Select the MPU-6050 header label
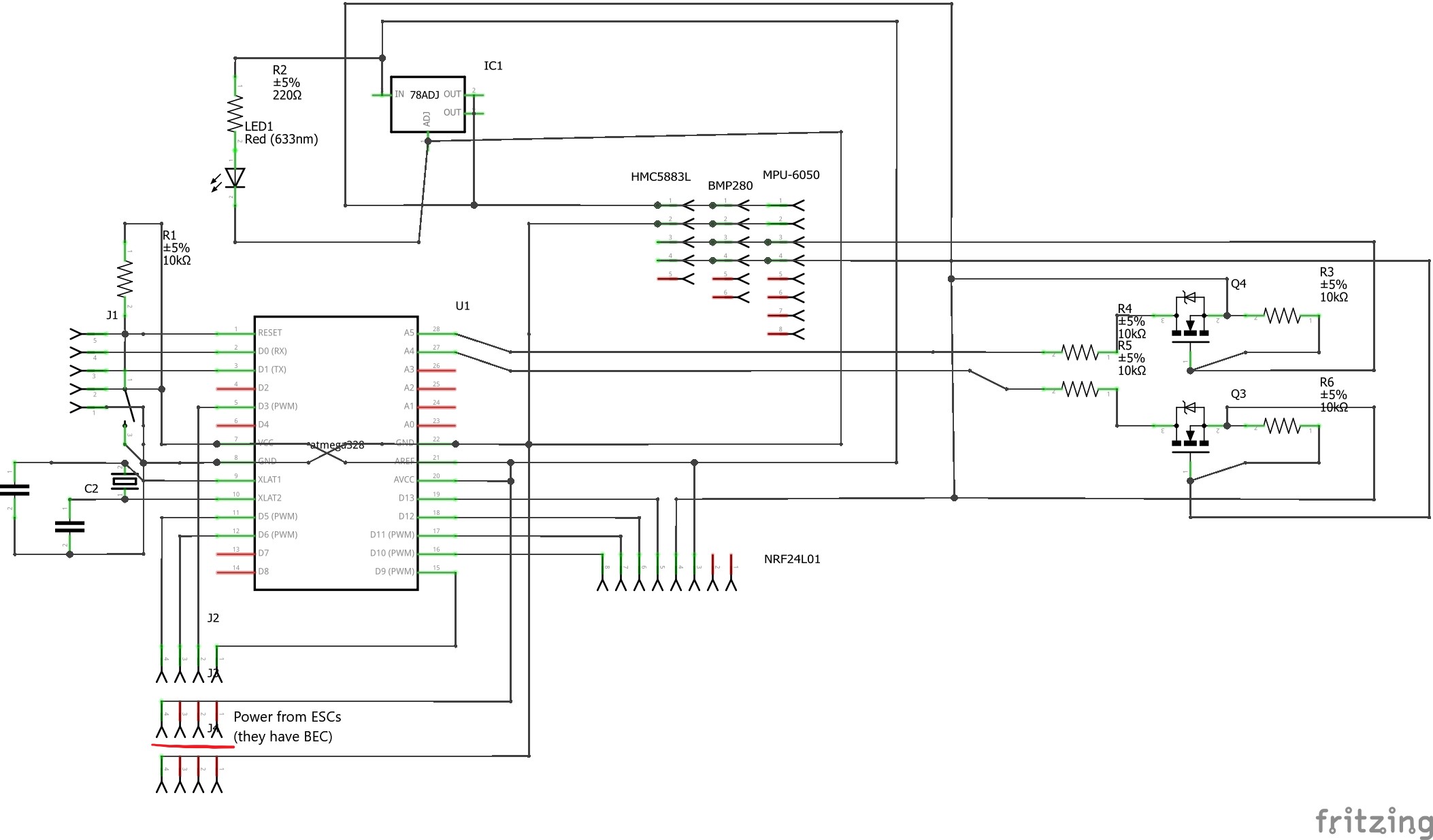 pyautogui.click(x=791, y=175)
